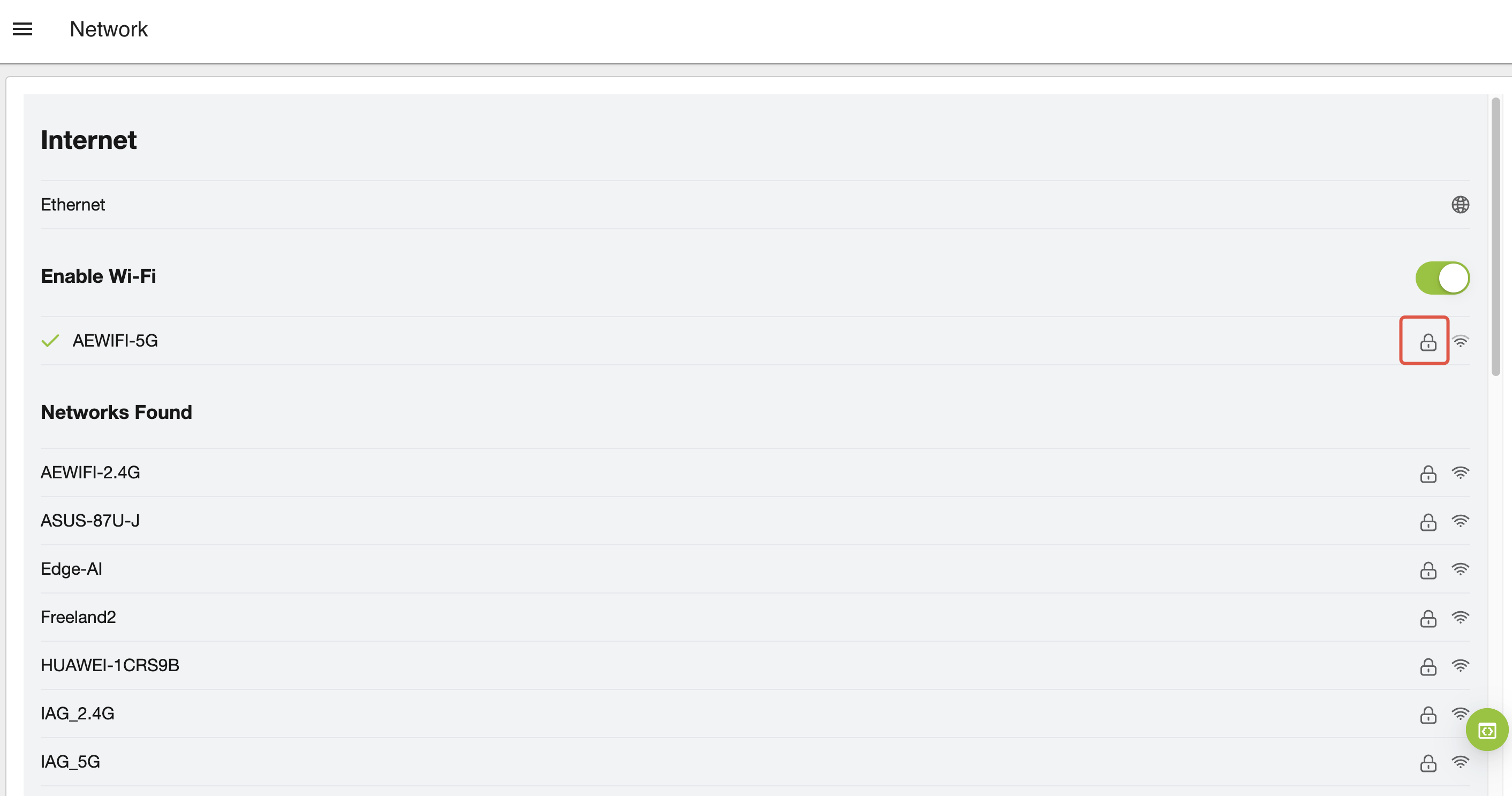Viewport: 1512px width, 796px height.
Task: Click lock icon beside Edge-AI
Action: point(1427,570)
